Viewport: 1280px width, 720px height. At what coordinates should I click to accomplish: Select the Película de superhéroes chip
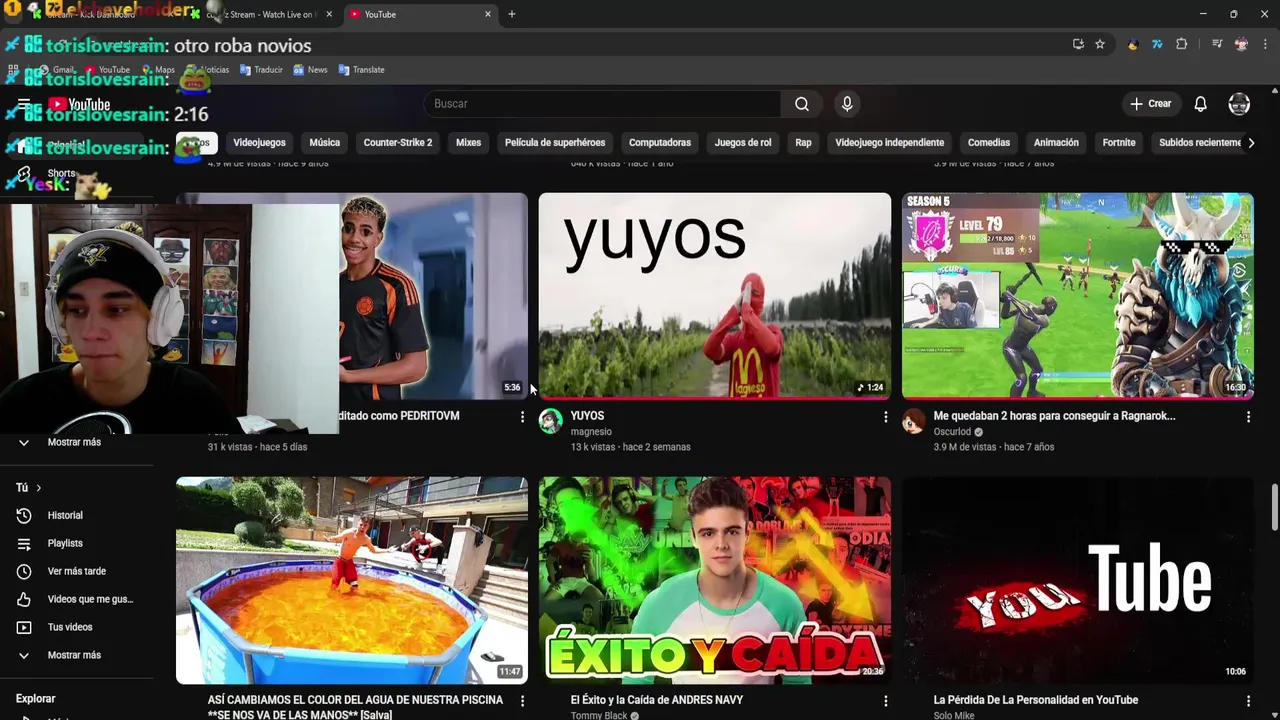[x=555, y=143]
